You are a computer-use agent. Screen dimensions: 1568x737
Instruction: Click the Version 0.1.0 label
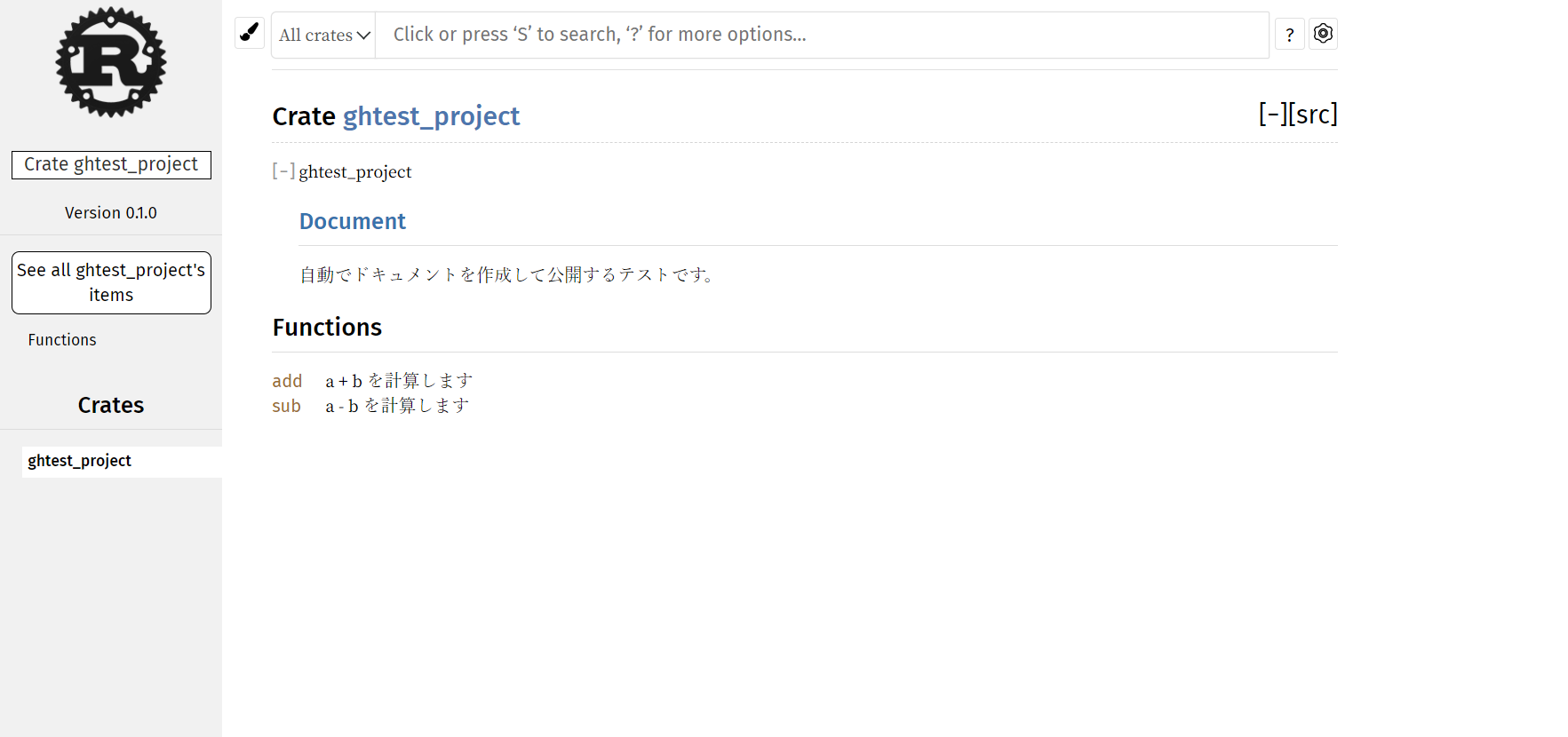(111, 213)
